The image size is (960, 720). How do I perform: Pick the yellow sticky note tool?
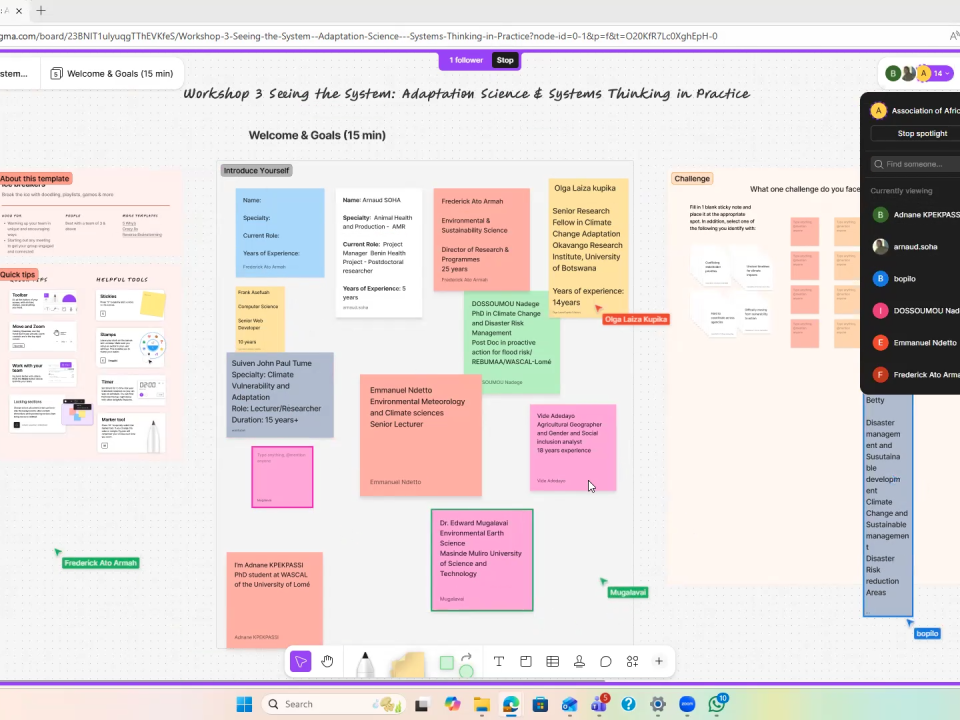(407, 663)
